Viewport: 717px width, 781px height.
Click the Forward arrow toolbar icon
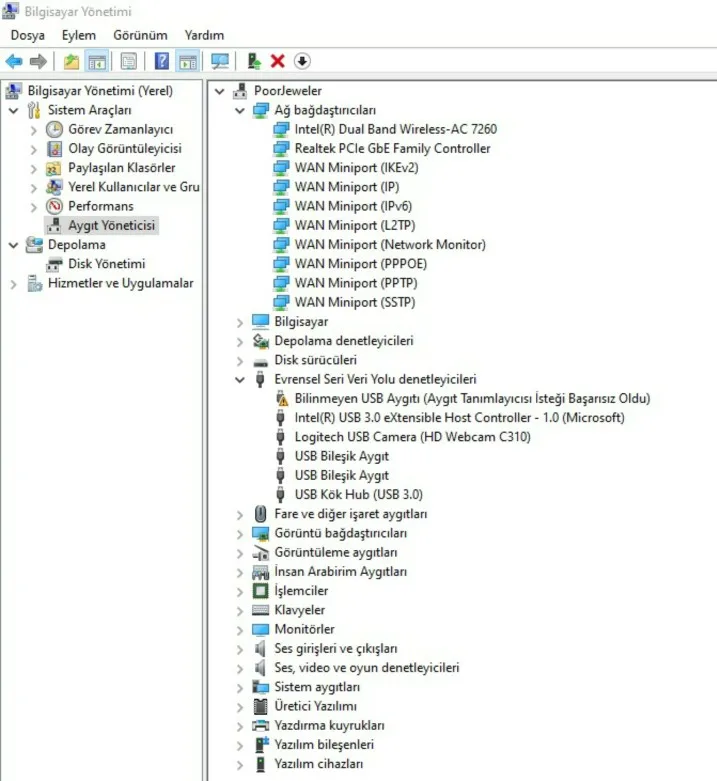tap(38, 61)
